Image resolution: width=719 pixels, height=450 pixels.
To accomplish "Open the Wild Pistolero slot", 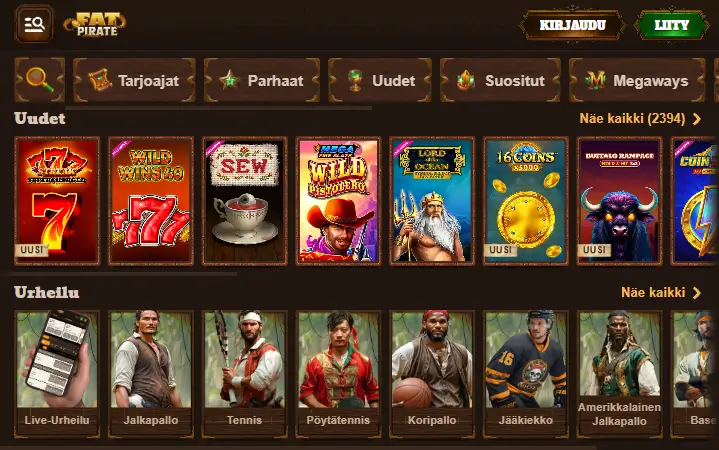I will [338, 201].
